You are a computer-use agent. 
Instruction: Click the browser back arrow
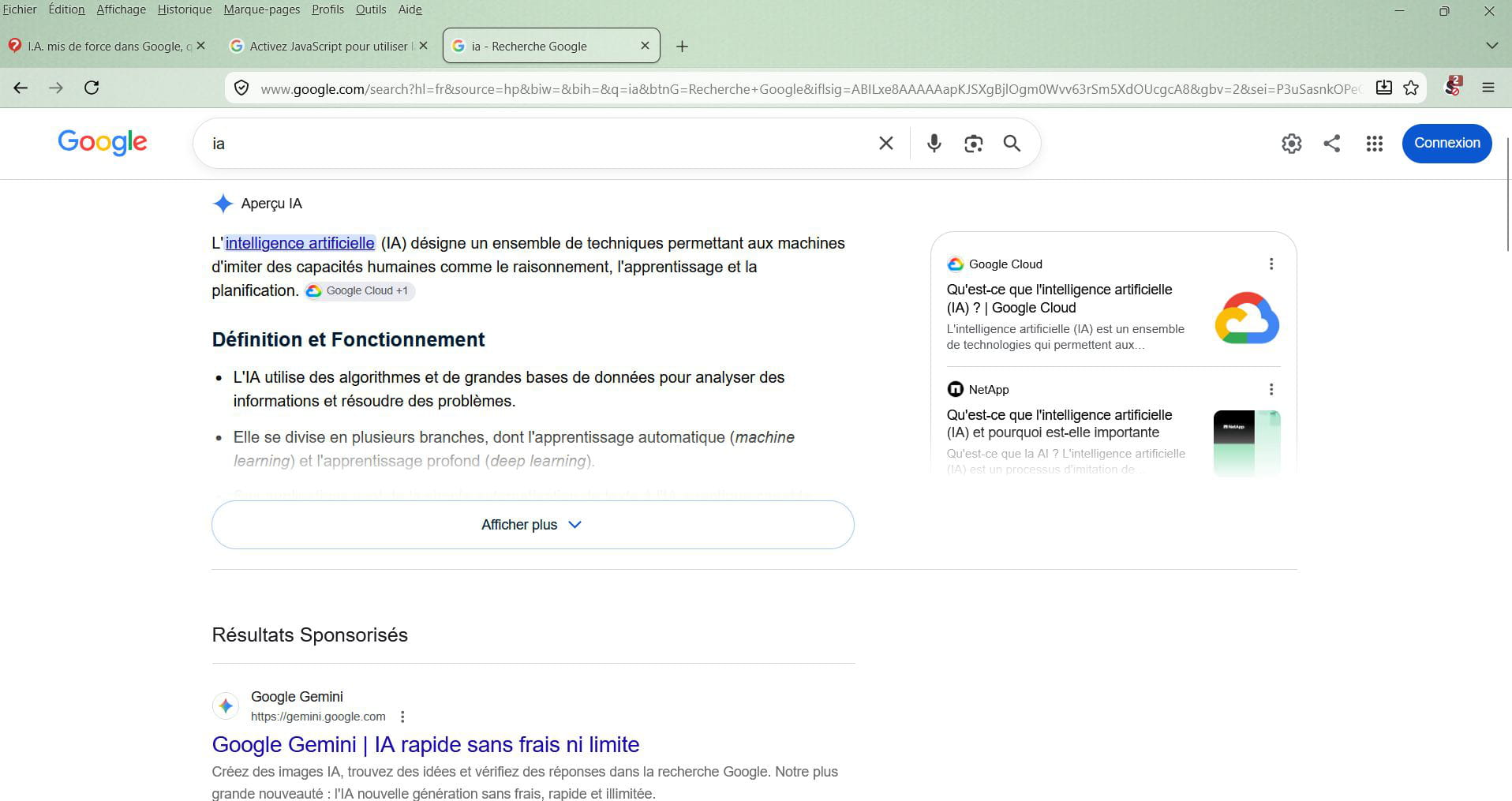point(21,88)
